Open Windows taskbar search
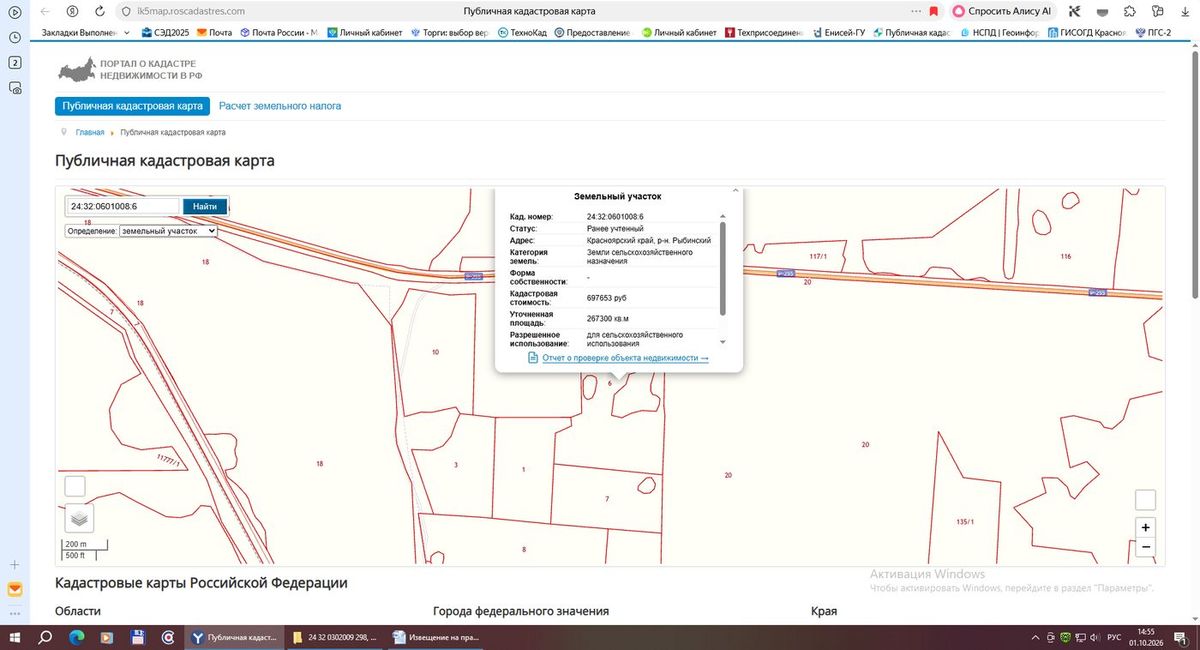This screenshot has width=1200, height=650. point(45,637)
